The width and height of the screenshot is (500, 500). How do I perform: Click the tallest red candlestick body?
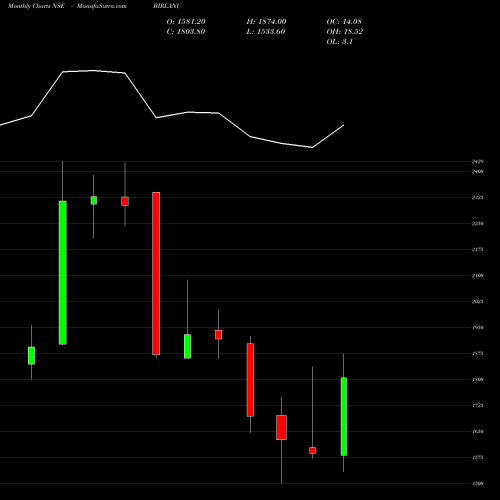156,273
